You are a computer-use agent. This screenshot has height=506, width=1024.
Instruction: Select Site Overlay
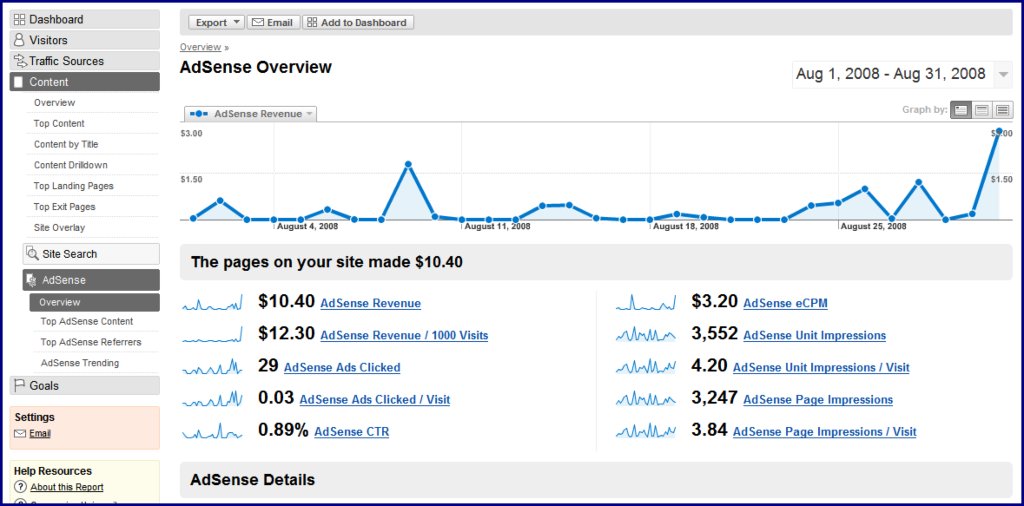click(x=59, y=228)
